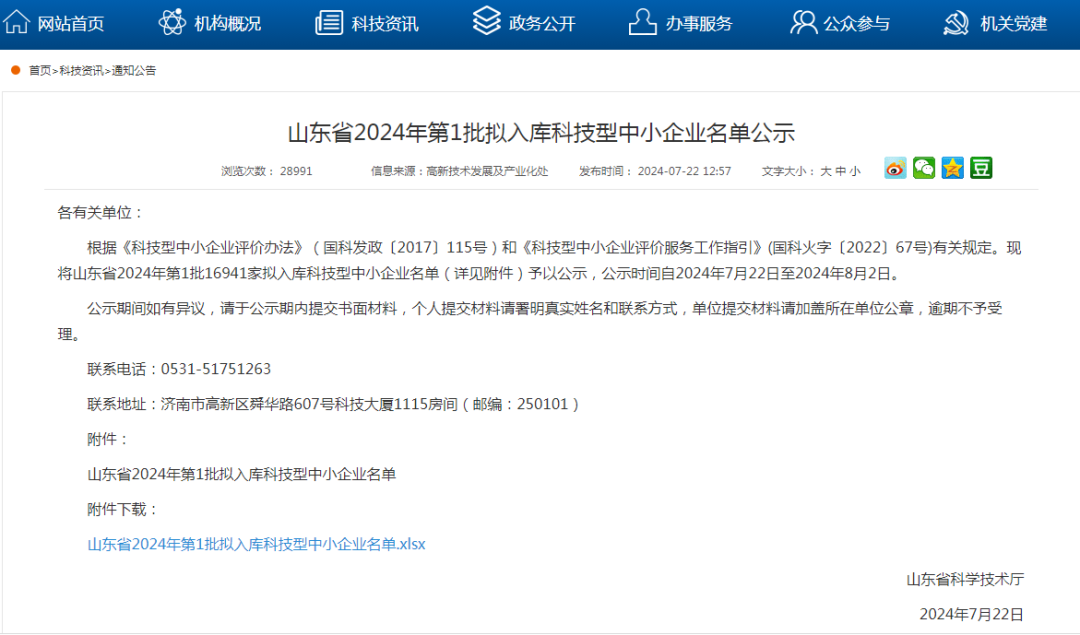This screenshot has height=635, width=1080.
Task: Set the text size to 小
Action: click(856, 170)
